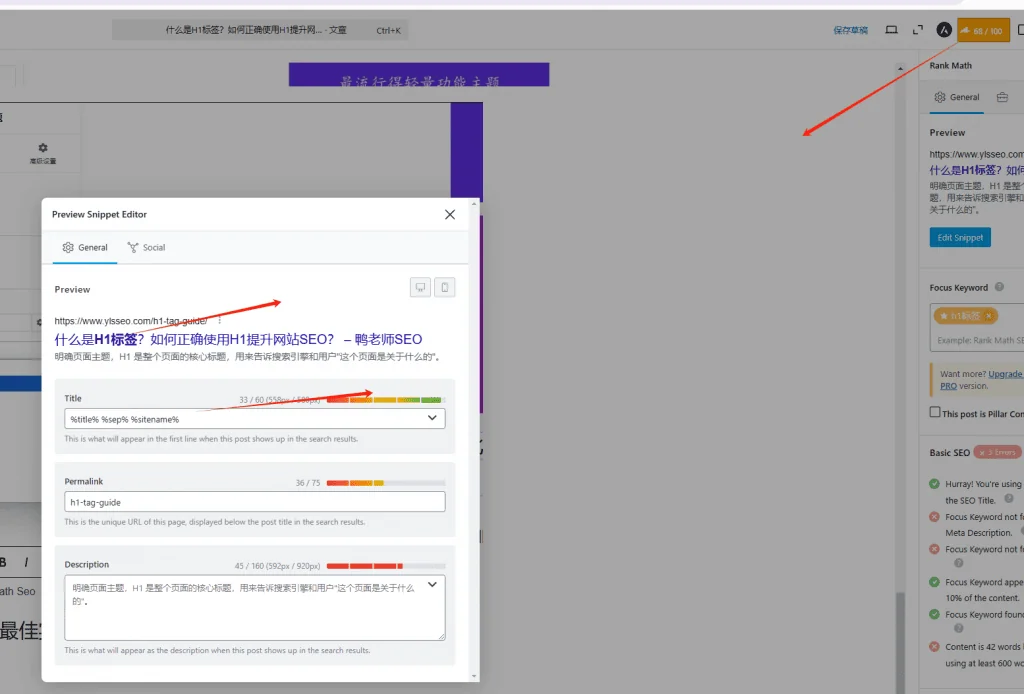Expand the Title variables dropdown chevron
The height and width of the screenshot is (694, 1024).
click(x=432, y=418)
